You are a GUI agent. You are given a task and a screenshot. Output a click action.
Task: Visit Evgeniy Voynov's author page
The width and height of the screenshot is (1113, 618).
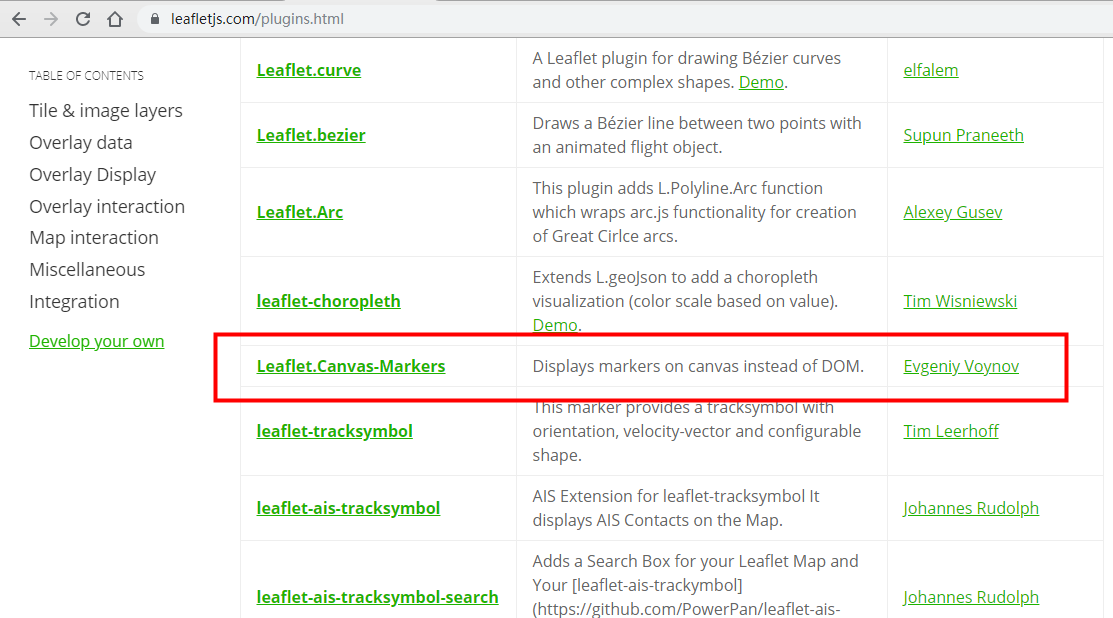961,366
